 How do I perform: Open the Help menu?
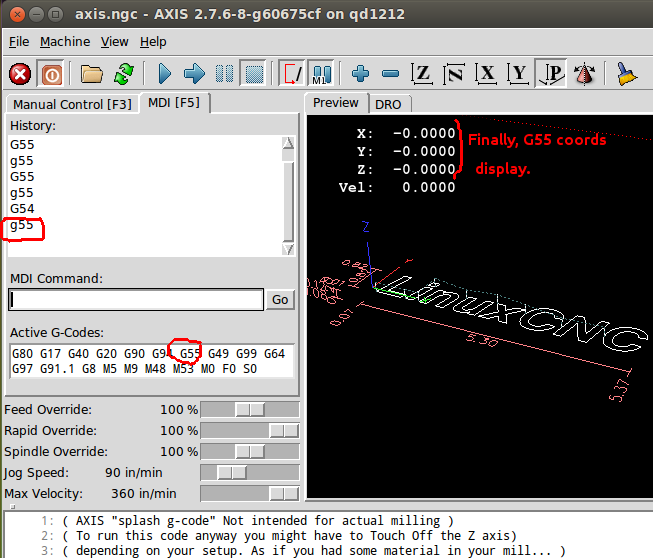(153, 42)
